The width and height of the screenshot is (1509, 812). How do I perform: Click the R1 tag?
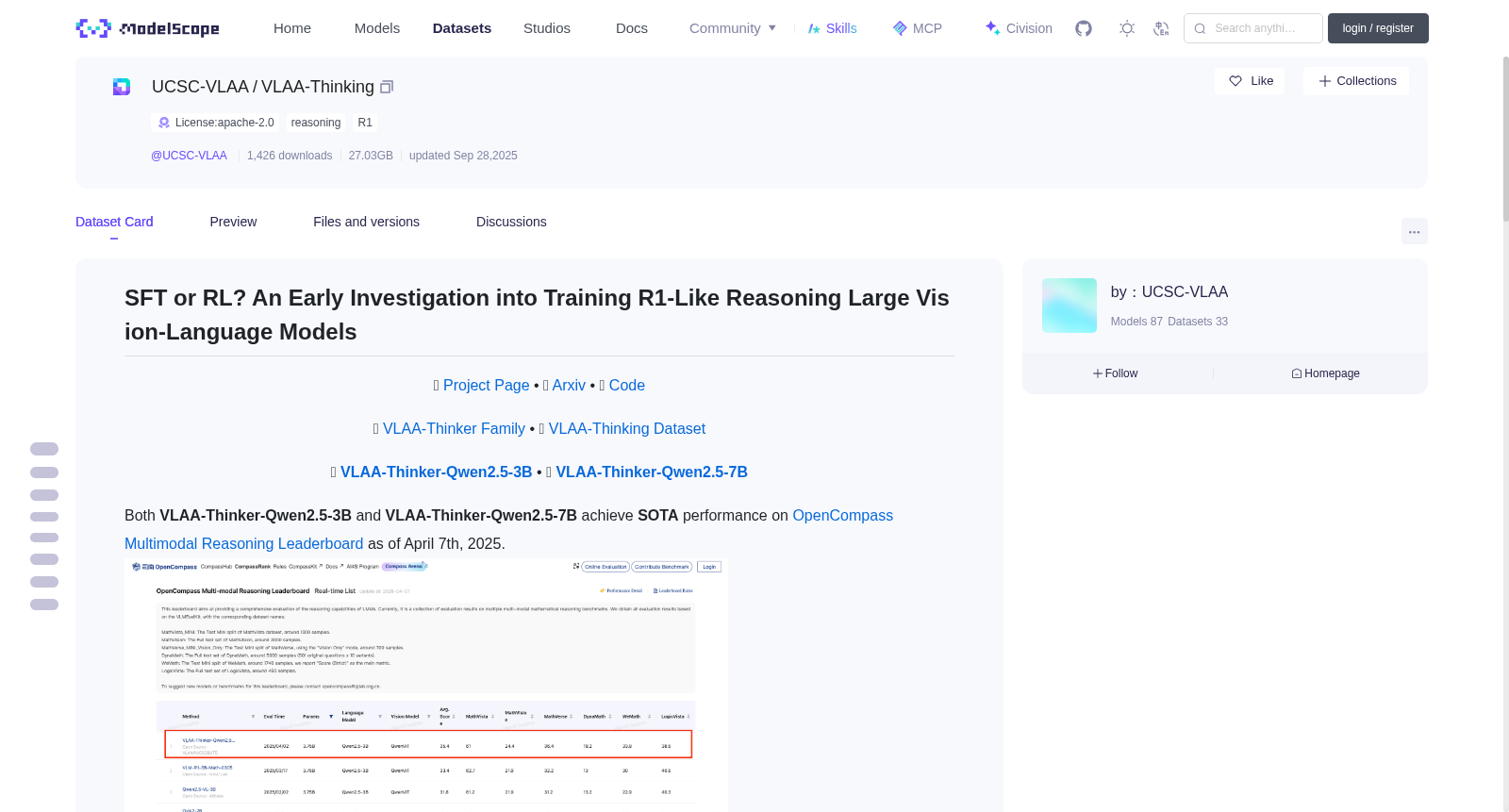click(x=365, y=123)
